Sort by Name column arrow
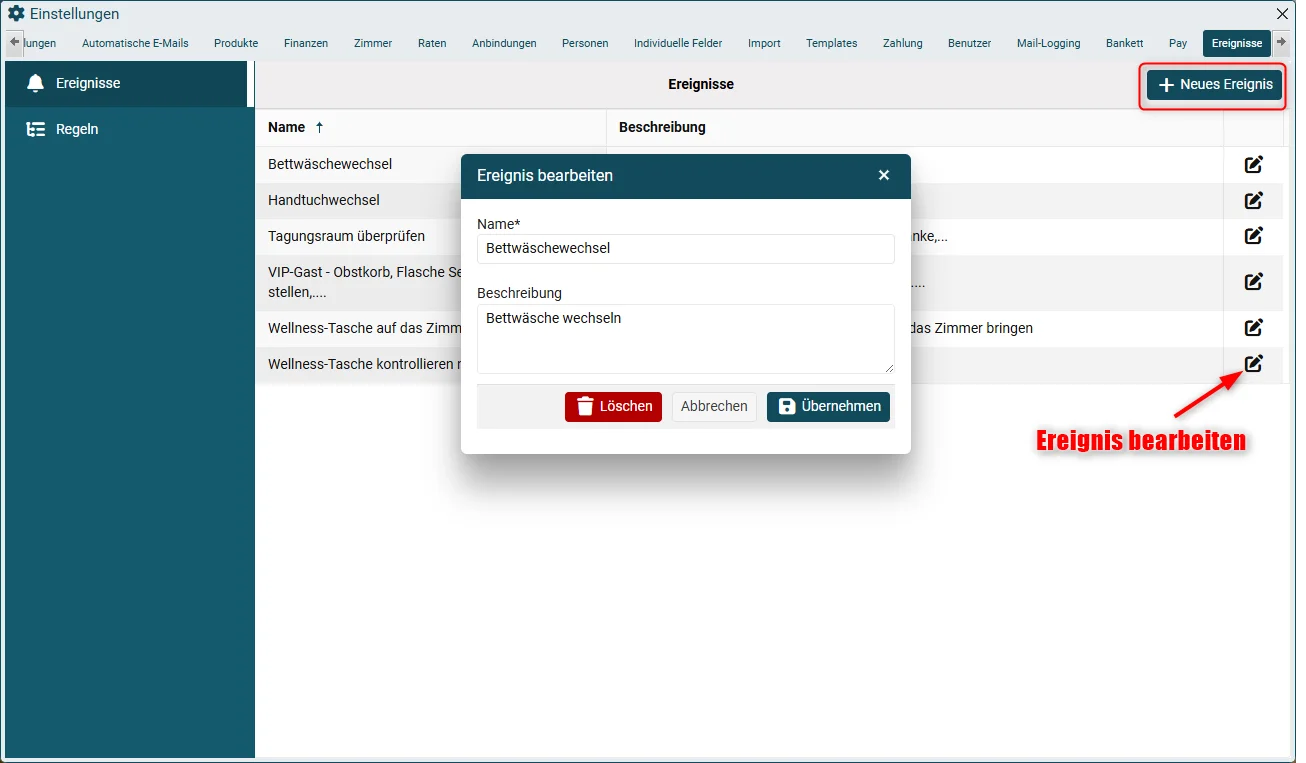Screen dimensions: 1306x763 319,127
